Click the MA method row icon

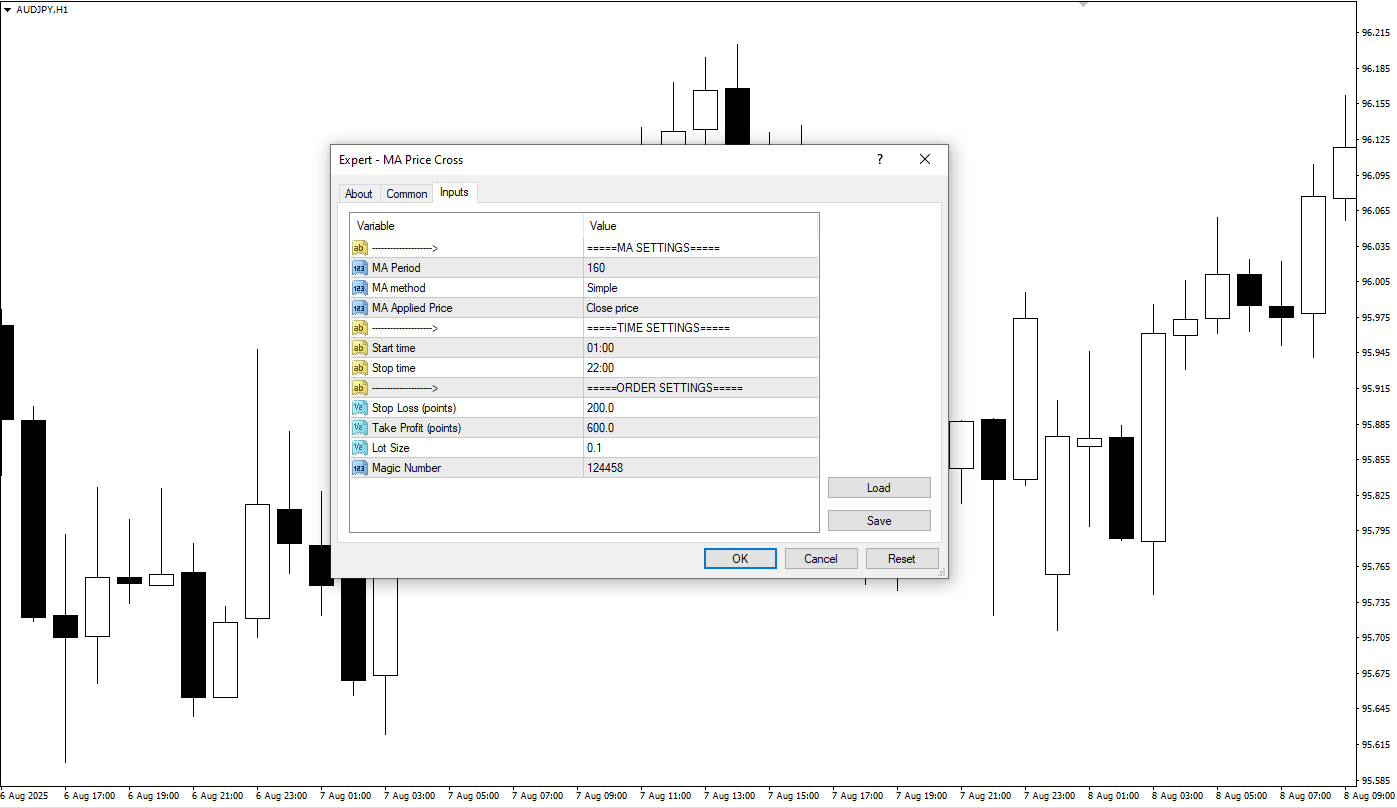pyautogui.click(x=360, y=288)
